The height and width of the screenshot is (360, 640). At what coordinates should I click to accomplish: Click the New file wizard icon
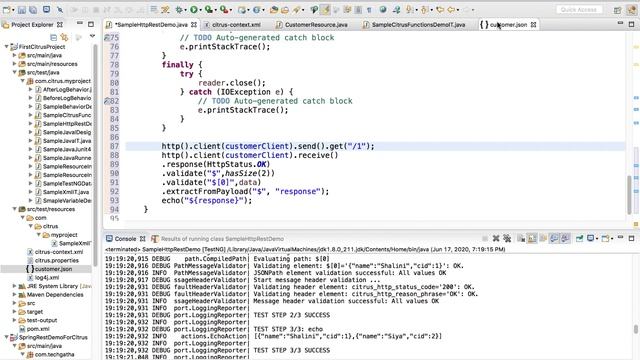(x=7, y=9)
